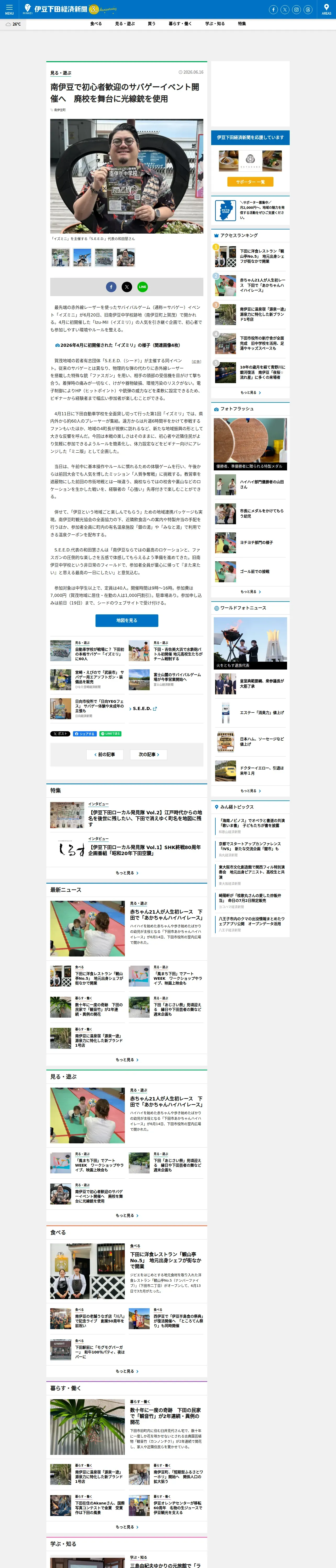
Task: Expand もっと見る under アクセスランキング
Action: [x=250, y=393]
